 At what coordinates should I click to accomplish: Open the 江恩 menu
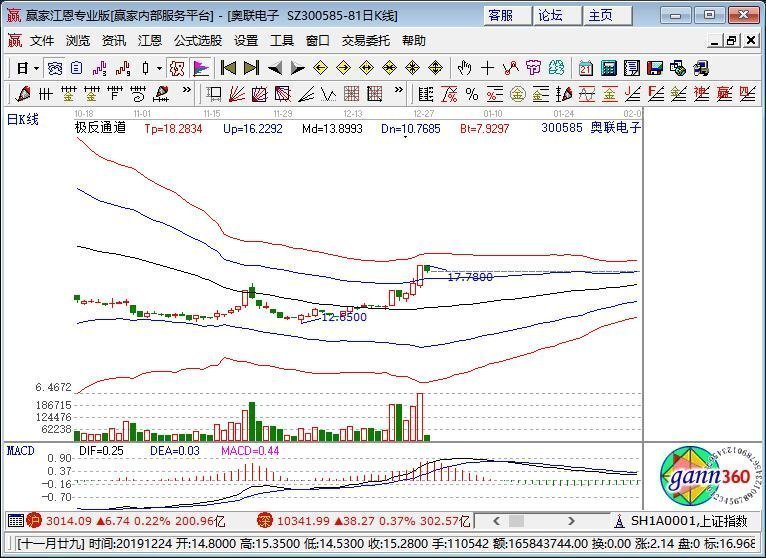click(150, 41)
